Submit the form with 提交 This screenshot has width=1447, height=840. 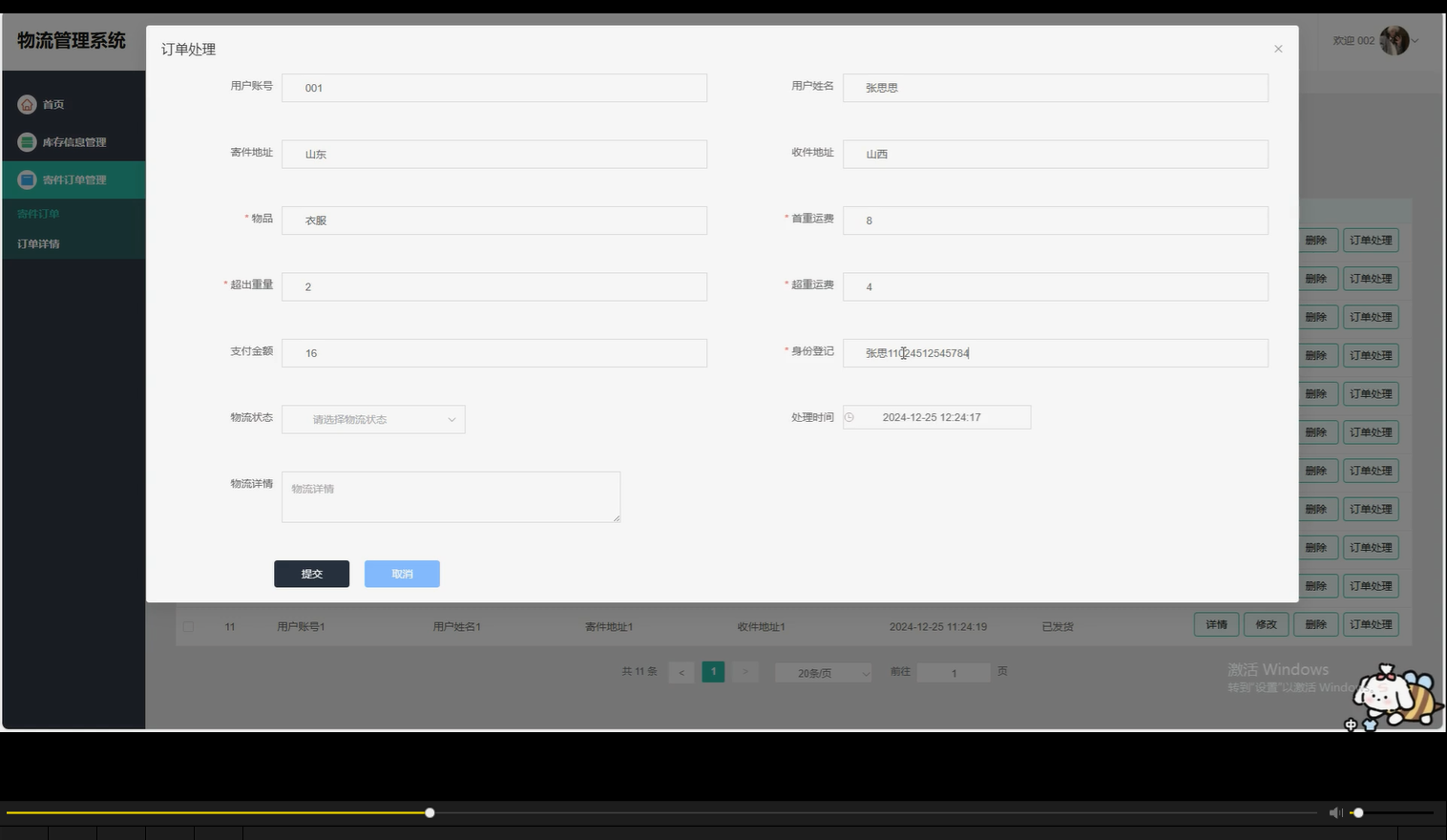tap(311, 574)
